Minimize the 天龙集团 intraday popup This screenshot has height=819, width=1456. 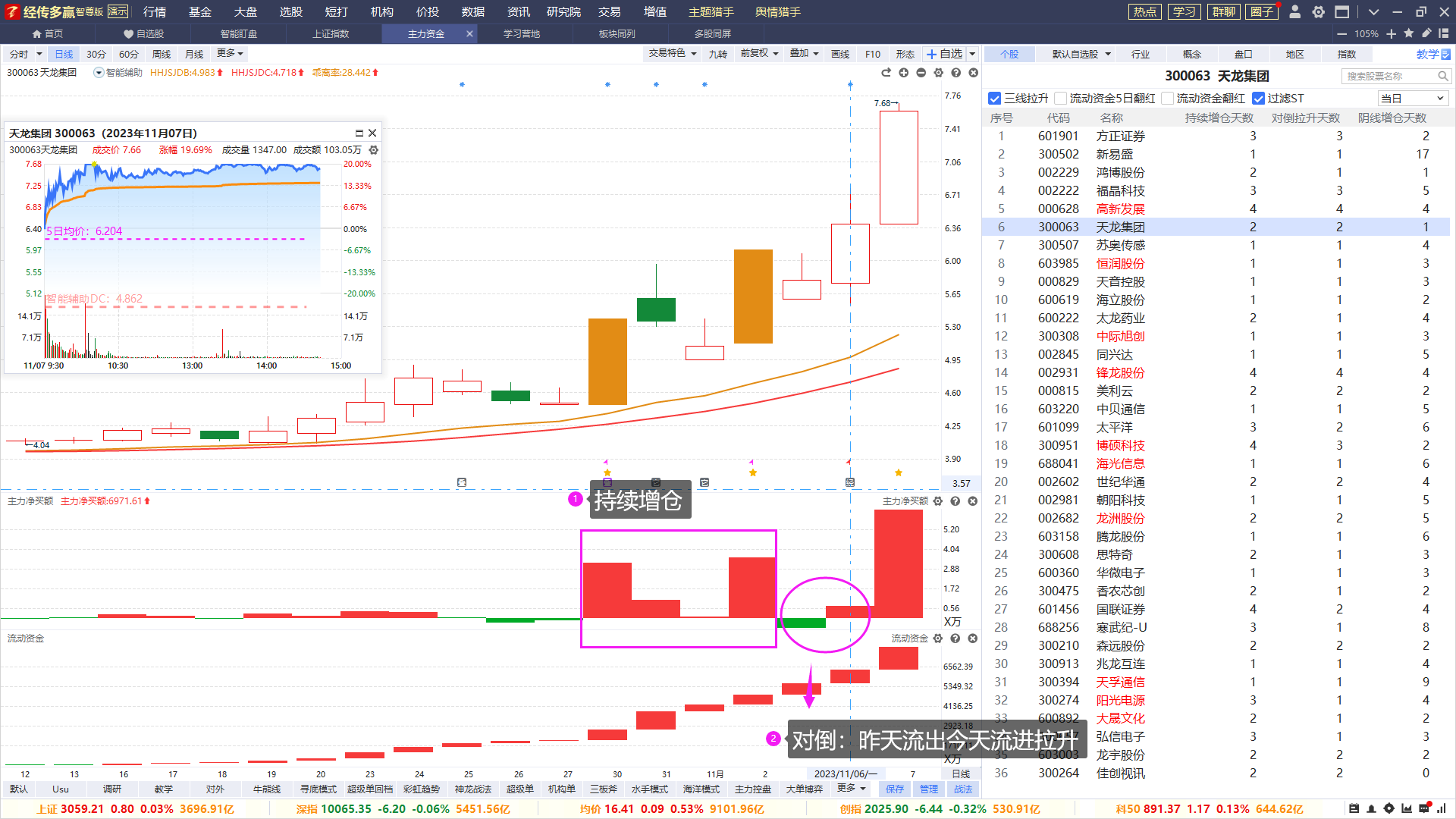[359, 133]
